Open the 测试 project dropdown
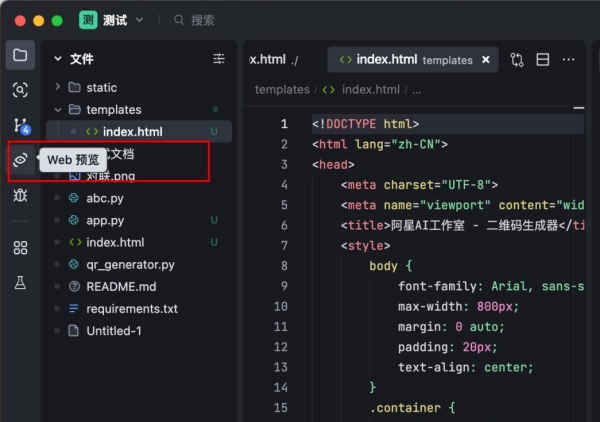Image resolution: width=600 pixels, height=422 pixels. (111, 19)
